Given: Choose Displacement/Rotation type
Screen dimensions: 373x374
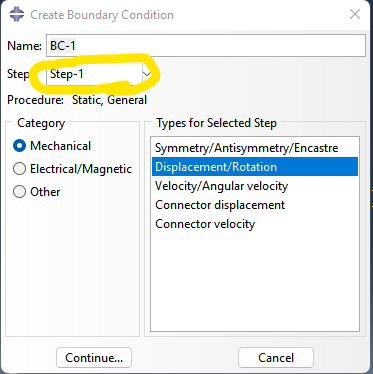Looking at the screenshot, I should click(255, 167).
